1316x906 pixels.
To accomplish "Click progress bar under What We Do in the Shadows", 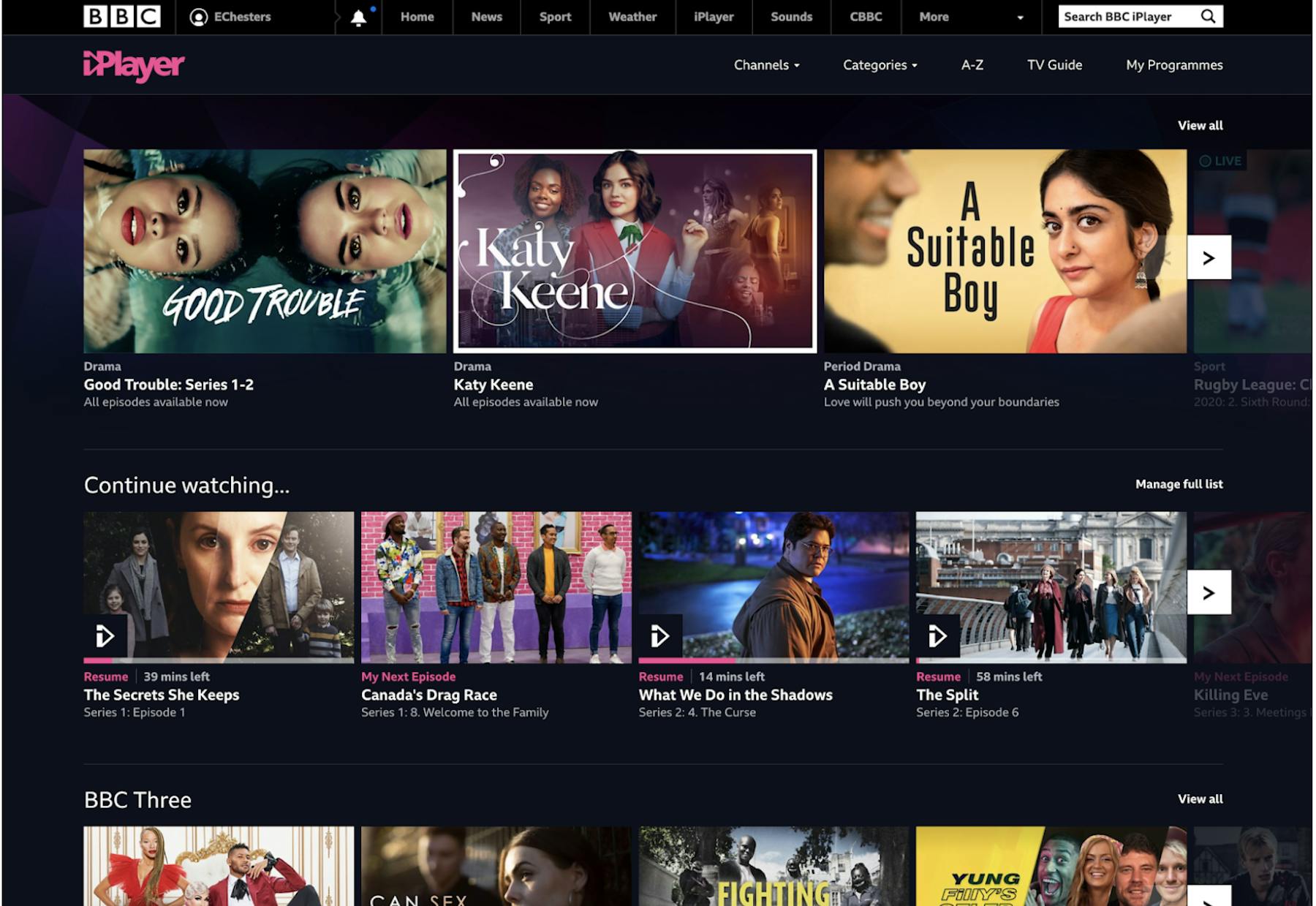I will click(x=774, y=660).
